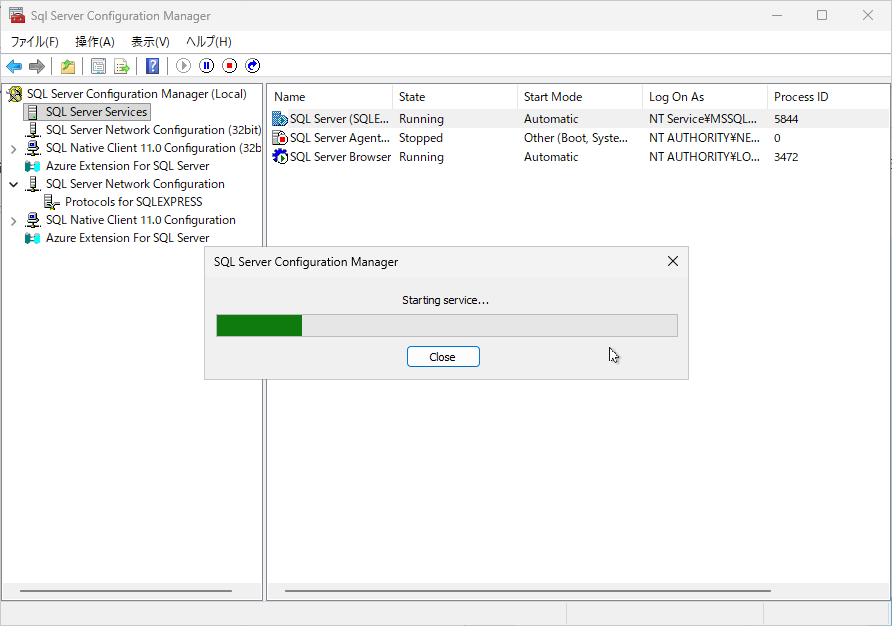Image resolution: width=892 pixels, height=626 pixels.
Task: Collapse the SQL Server Network Configuration node
Action: [x=13, y=184]
